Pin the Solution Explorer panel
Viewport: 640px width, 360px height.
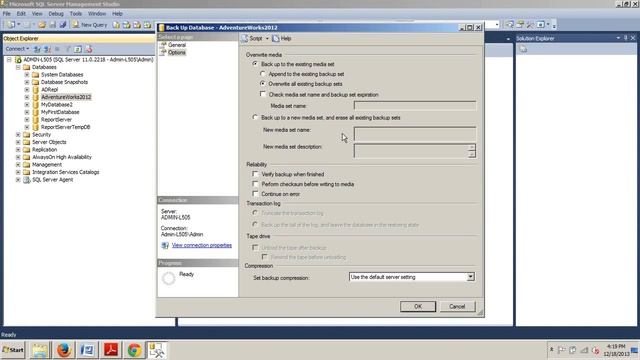tap(625, 38)
